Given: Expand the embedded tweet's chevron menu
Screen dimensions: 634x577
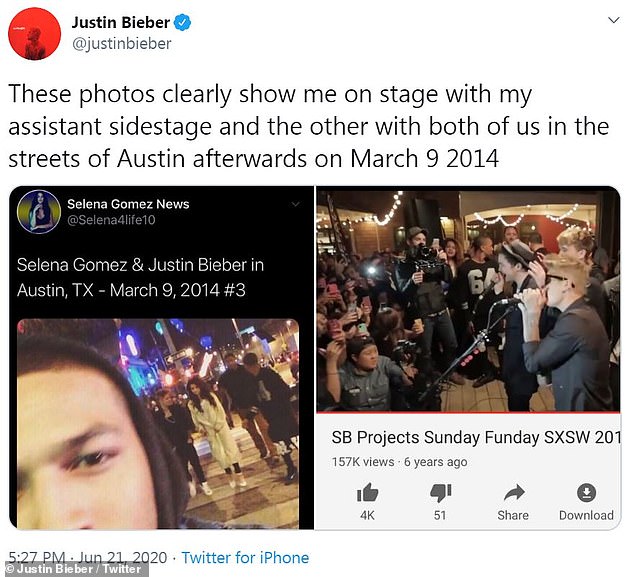Looking at the screenshot, I should 295,204.
